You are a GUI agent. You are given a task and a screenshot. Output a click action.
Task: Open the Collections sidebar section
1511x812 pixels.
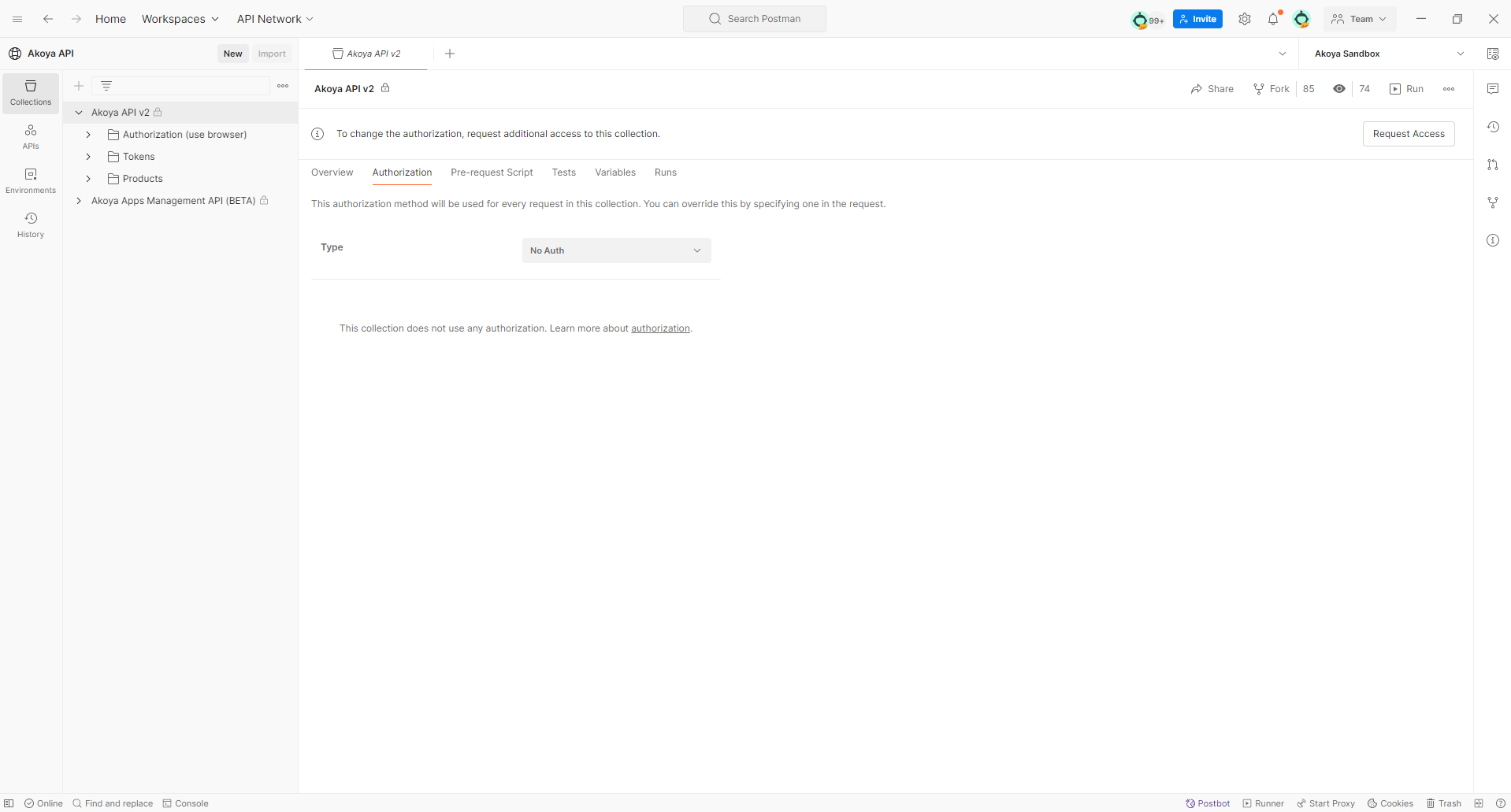(31, 93)
